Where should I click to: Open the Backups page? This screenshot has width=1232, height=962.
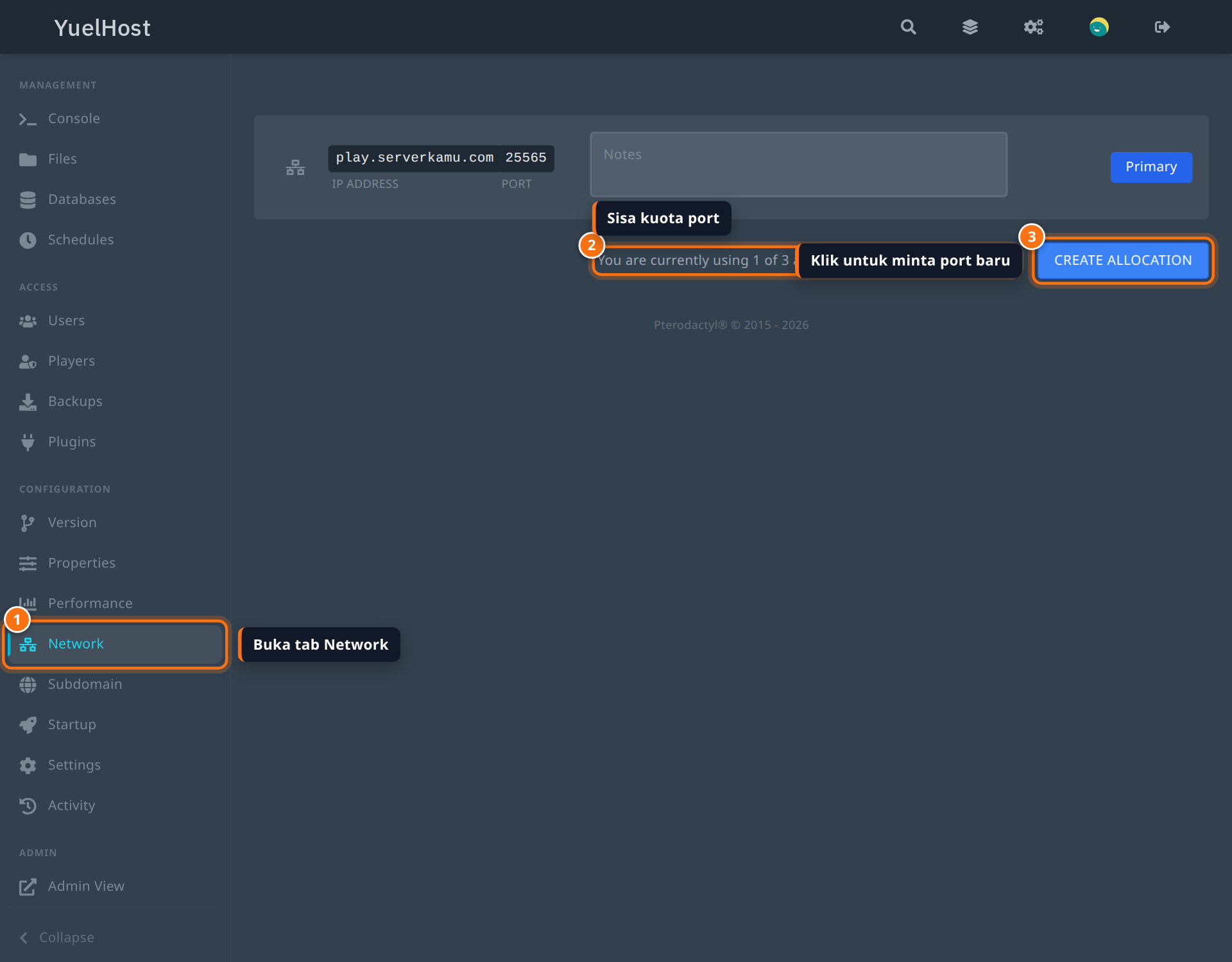[x=116, y=401]
